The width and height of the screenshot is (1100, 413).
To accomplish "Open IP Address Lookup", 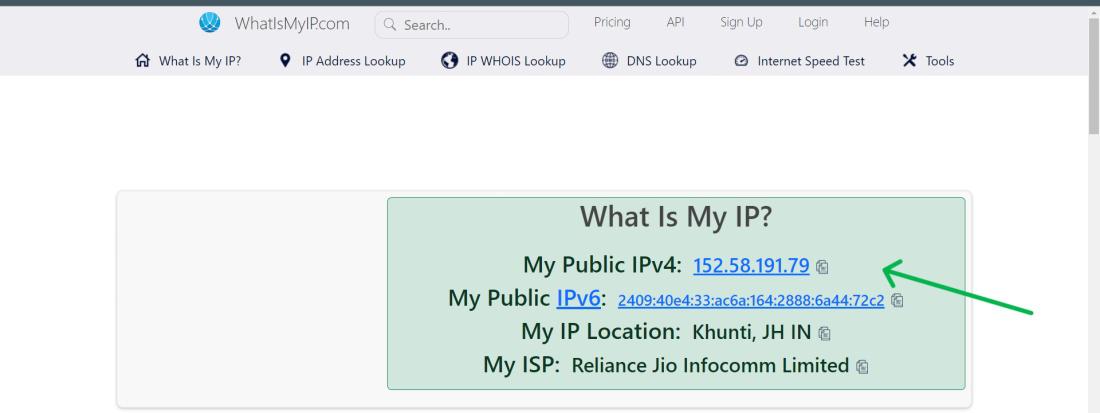I will [x=354, y=61].
